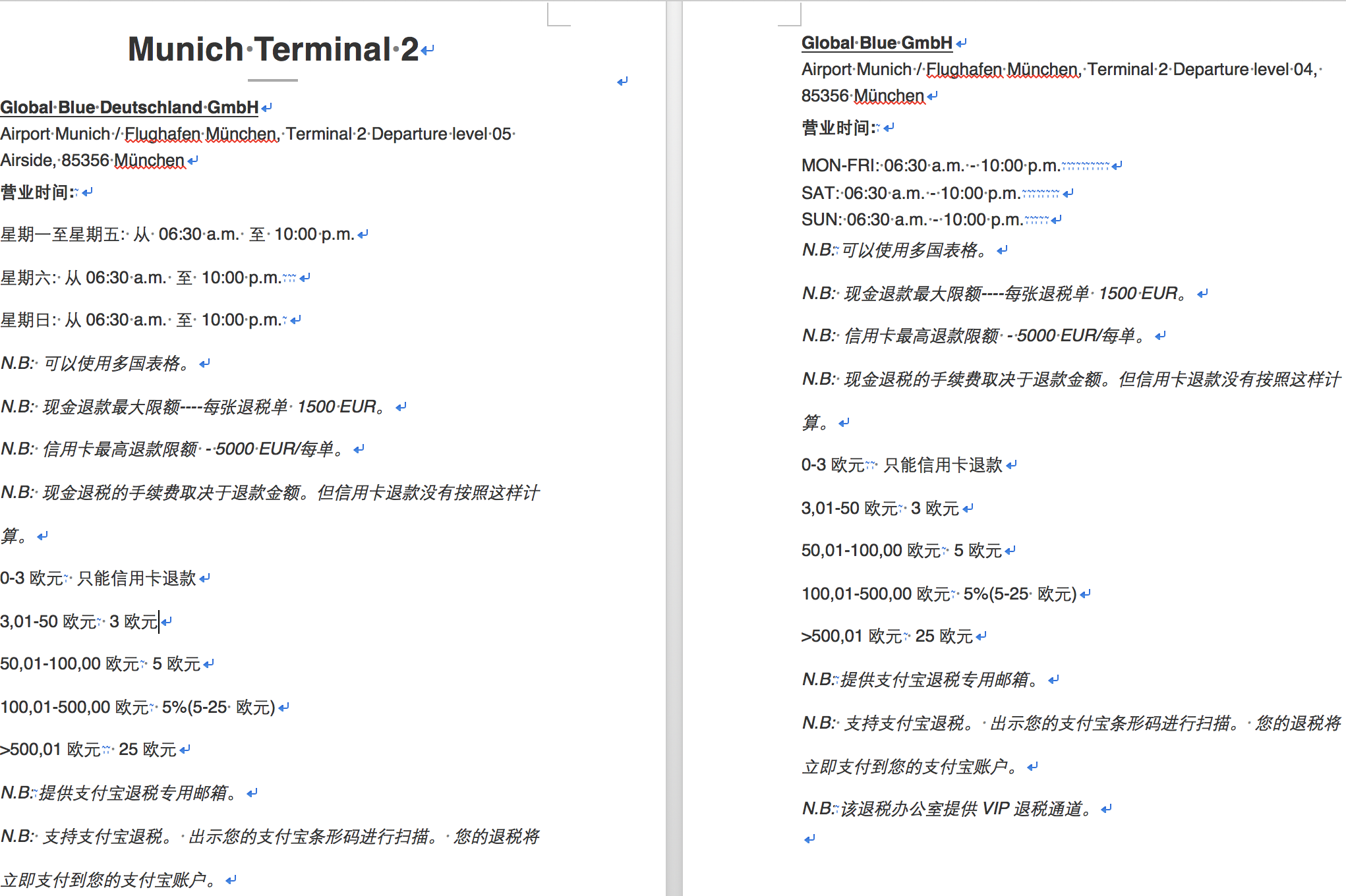Click right page '50,01-100,00 欧元' line
This screenshot has width=1346, height=896.
[902, 551]
